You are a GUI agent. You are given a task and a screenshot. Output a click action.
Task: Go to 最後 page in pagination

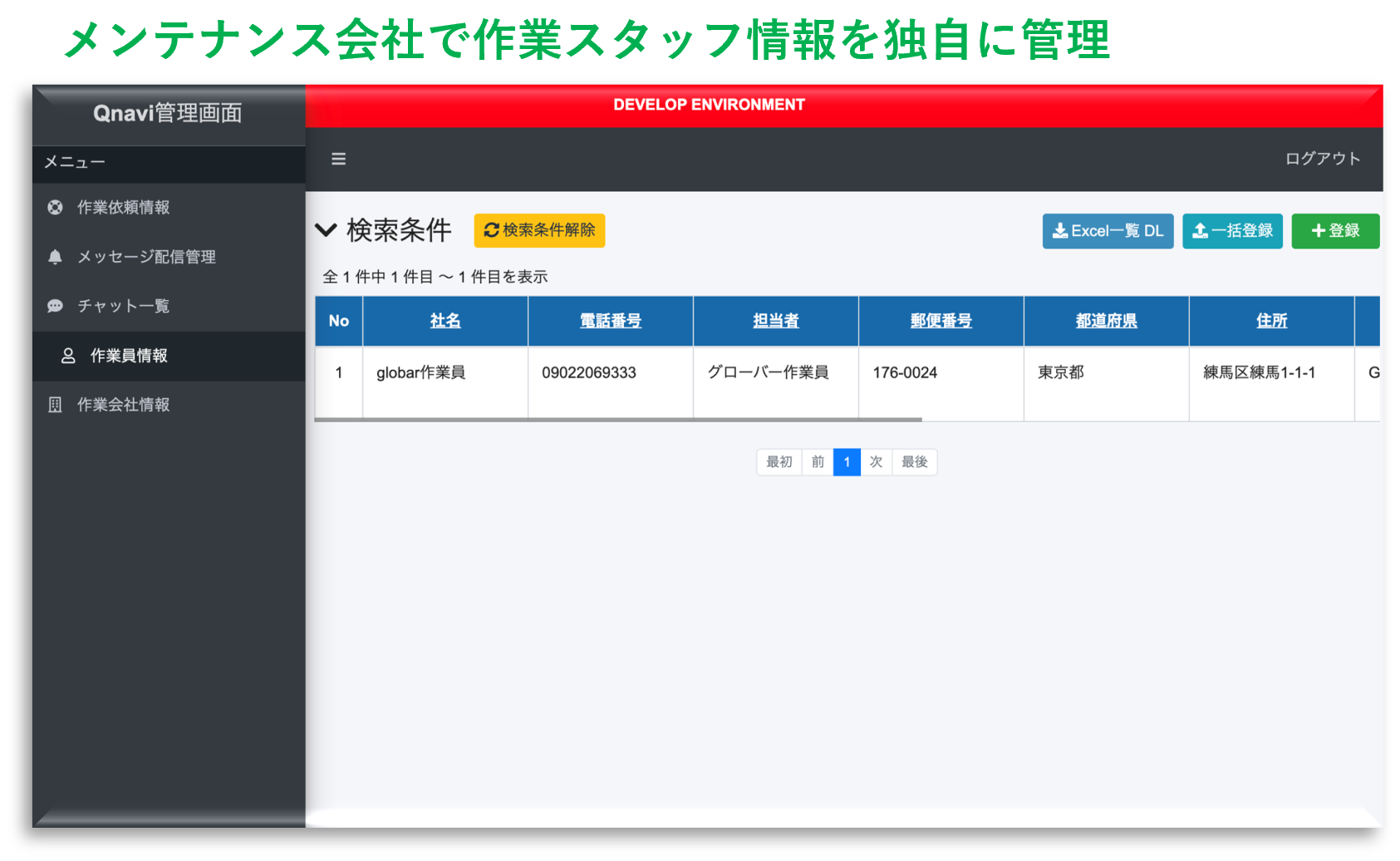click(915, 462)
